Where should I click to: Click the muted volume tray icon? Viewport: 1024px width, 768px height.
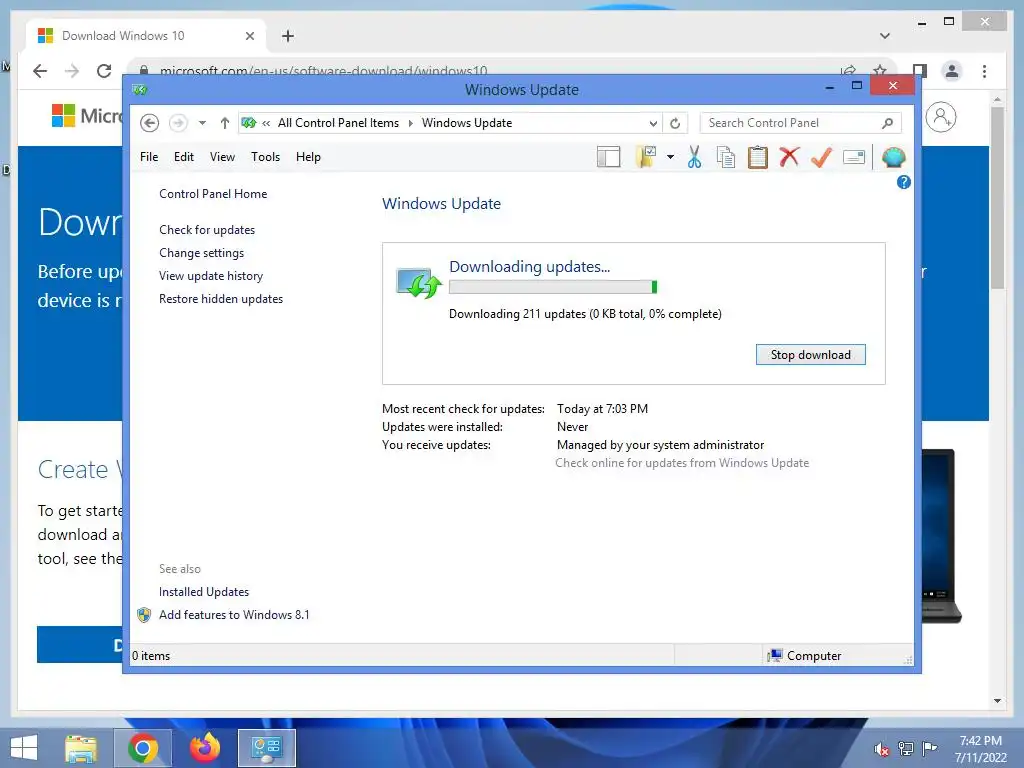882,749
